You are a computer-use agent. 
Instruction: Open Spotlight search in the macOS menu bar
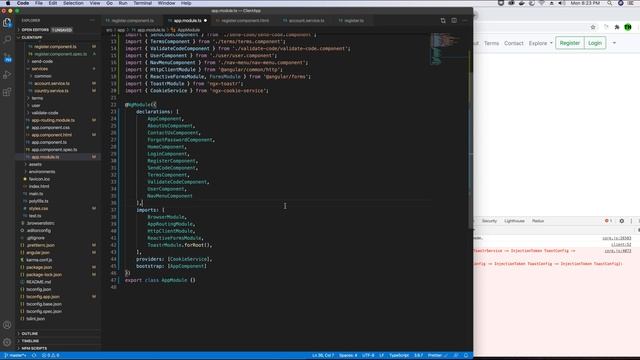click(x=609, y=3)
